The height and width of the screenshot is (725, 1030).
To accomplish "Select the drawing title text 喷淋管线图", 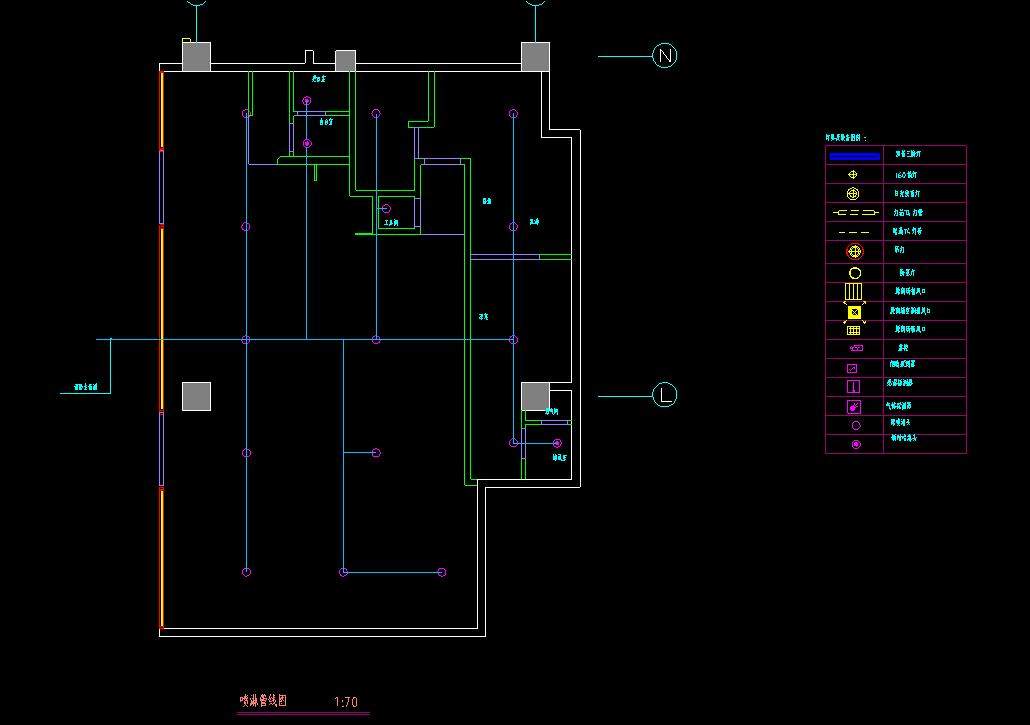I will (x=263, y=702).
